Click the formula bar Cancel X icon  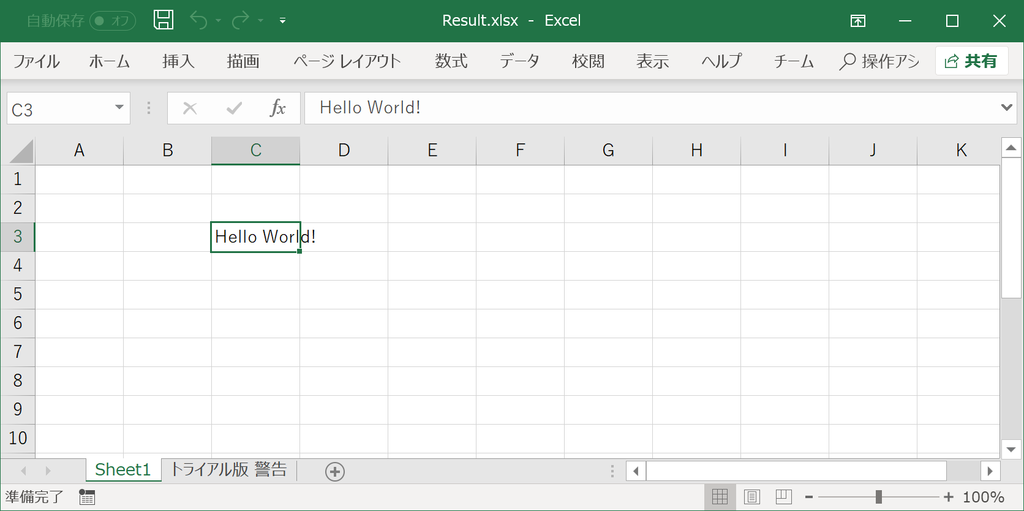190,108
